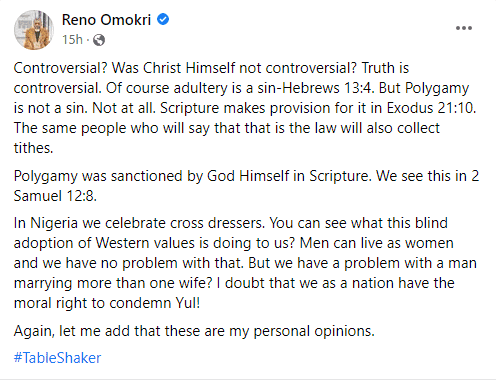This screenshot has width=496, height=383.
Task: Click the In Nigeria we celebrate paragraph
Action: tap(245, 263)
